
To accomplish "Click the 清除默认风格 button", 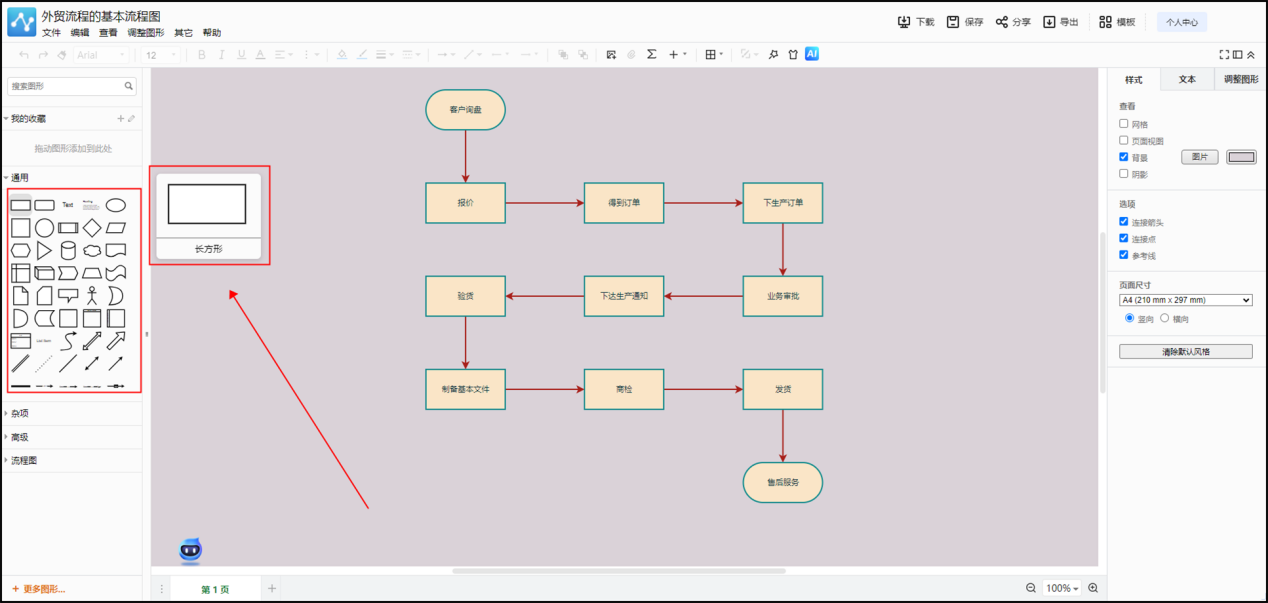I will tap(1185, 352).
